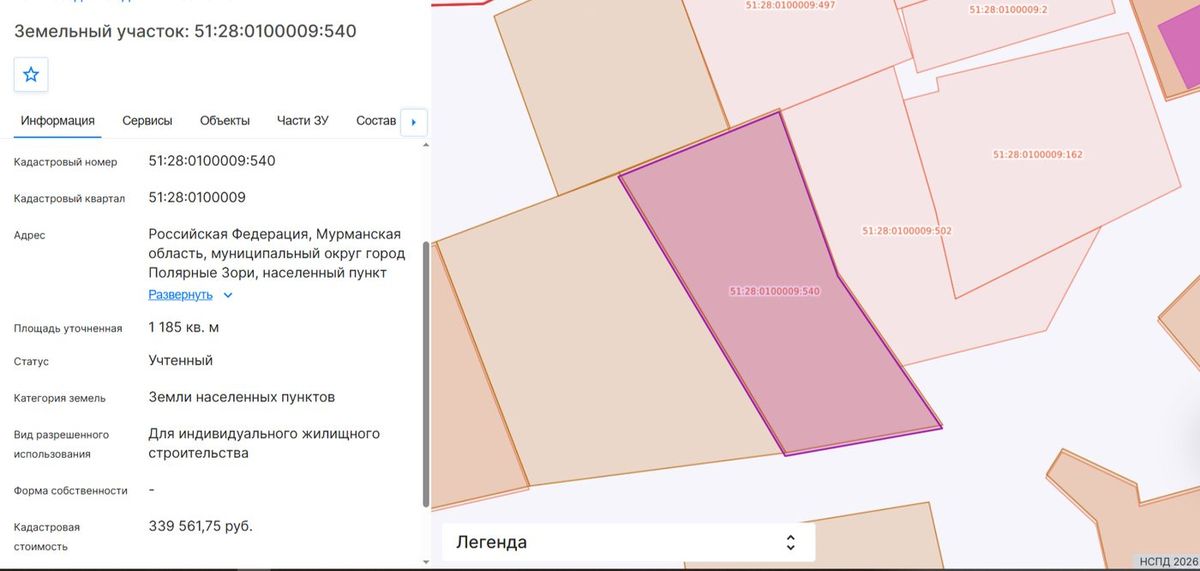This screenshot has height=571, width=1200.
Task: Select parcel 51:28:0100009:162 on map
Action: [1037, 155]
